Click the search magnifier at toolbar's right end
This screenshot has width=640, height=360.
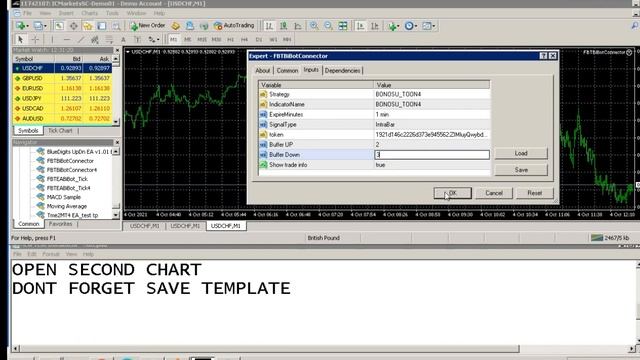635,26
